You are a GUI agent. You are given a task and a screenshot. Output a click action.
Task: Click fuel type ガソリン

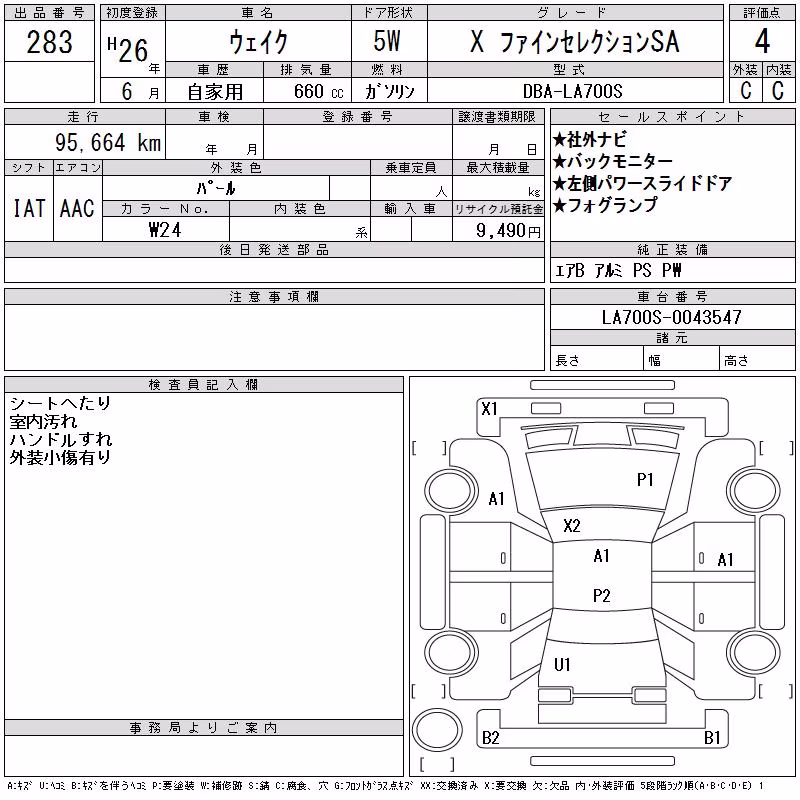click(389, 91)
